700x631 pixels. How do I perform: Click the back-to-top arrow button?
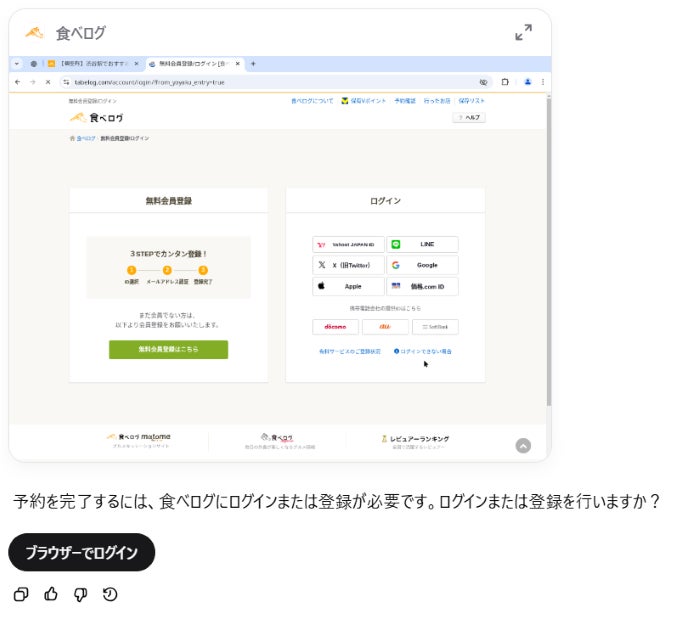click(x=523, y=446)
